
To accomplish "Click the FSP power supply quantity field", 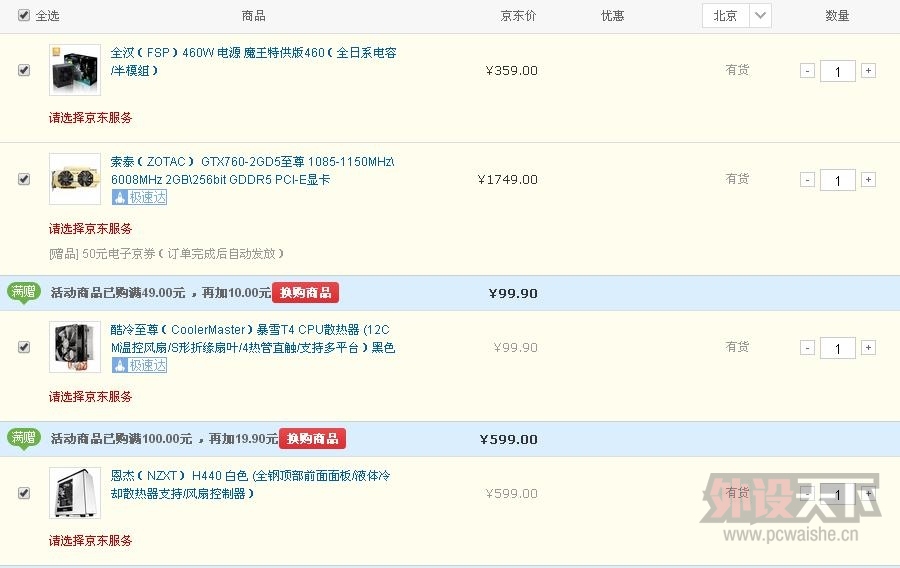I will click(x=838, y=71).
